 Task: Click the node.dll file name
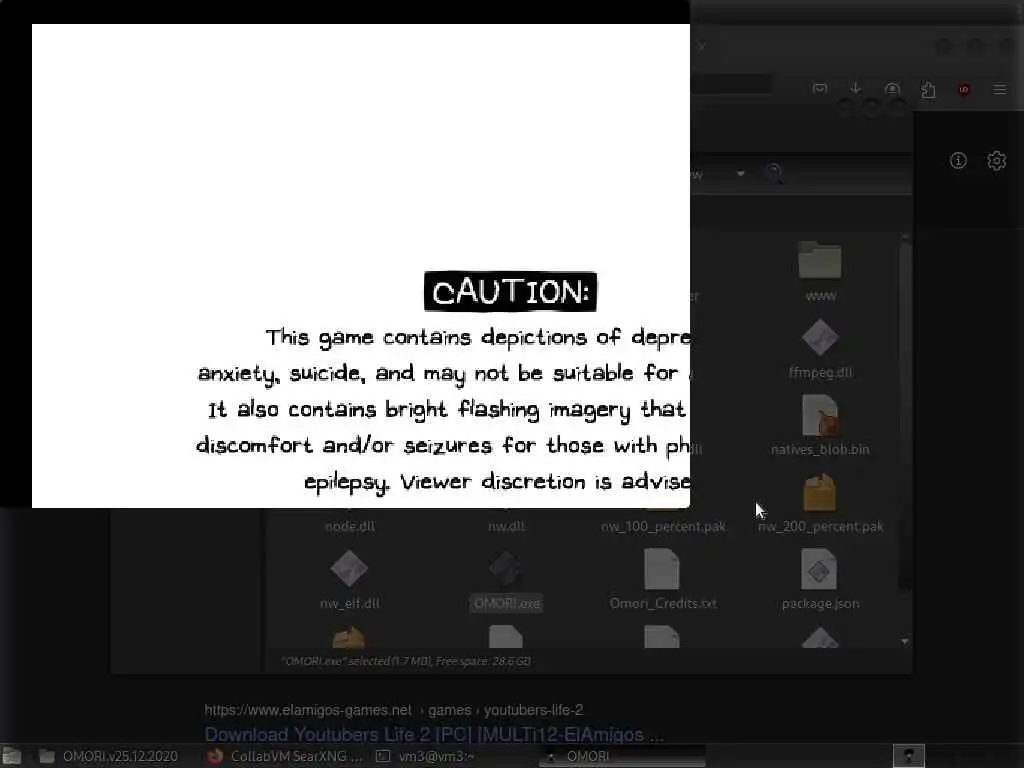349,526
